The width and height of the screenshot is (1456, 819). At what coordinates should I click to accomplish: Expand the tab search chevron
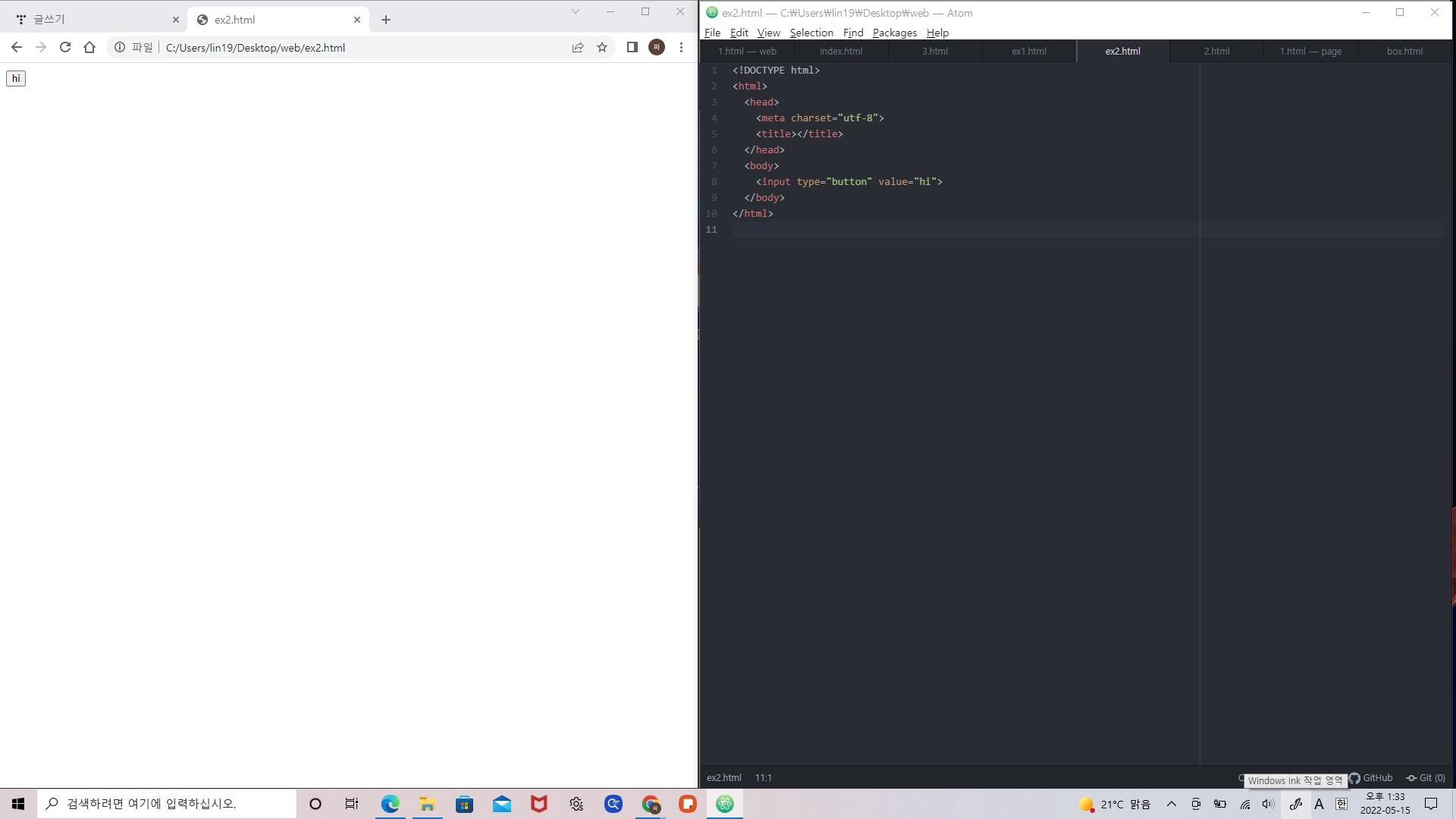click(x=575, y=11)
